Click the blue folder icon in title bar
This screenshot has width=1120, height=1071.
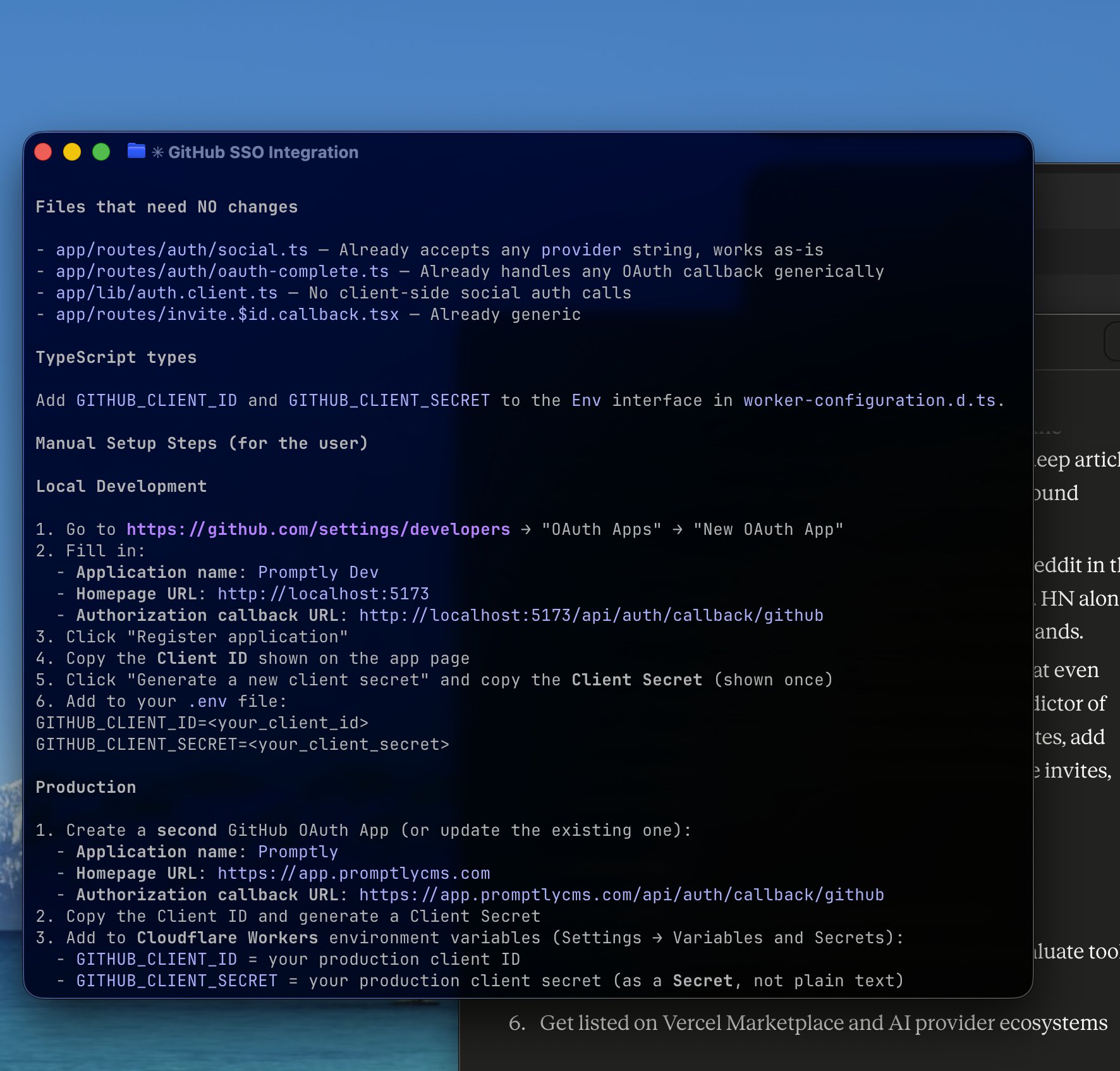[x=136, y=151]
